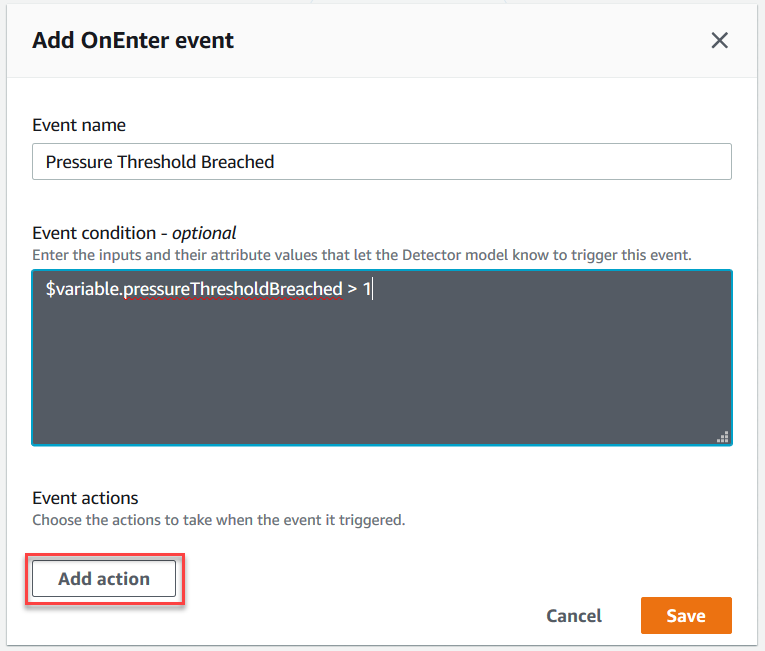The height and width of the screenshot is (651, 765).
Task: Close the Add OnEnter event dialog
Action: (719, 40)
